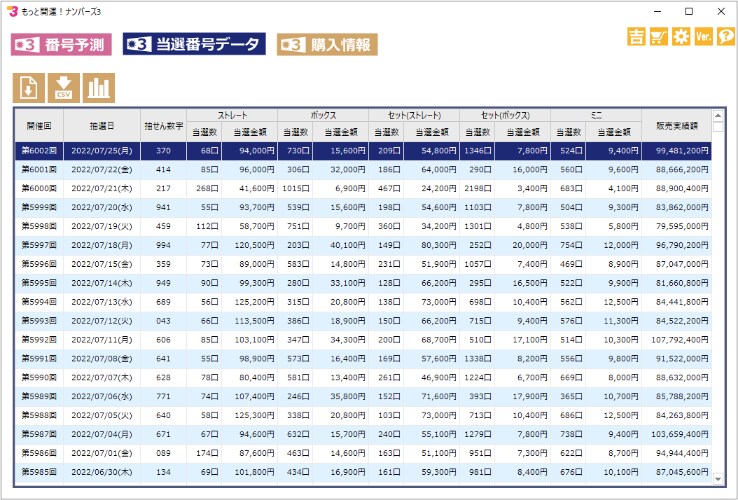
Task: Click sales amount 99,481,200円
Action: coord(682,151)
